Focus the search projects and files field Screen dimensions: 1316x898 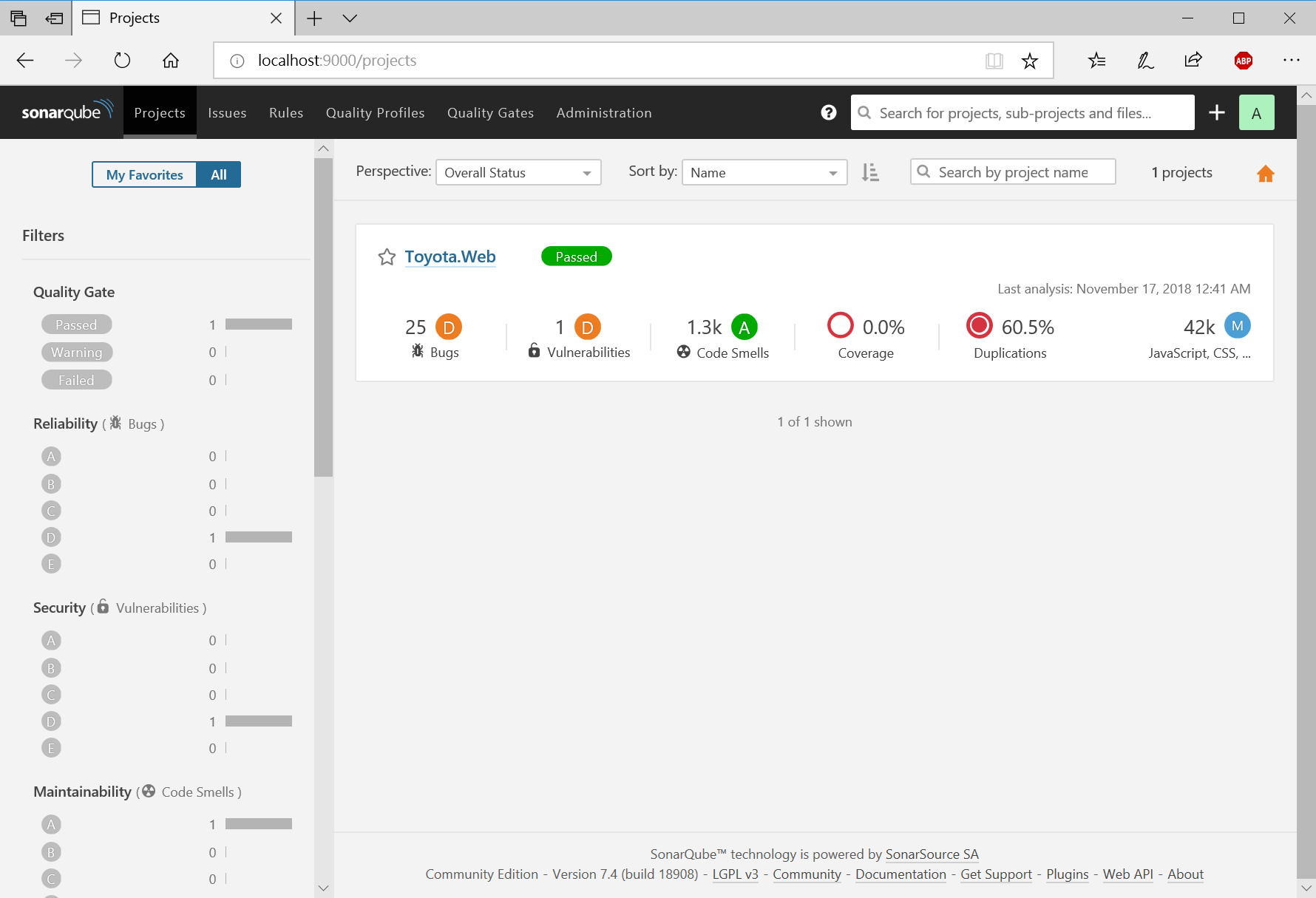1022,112
